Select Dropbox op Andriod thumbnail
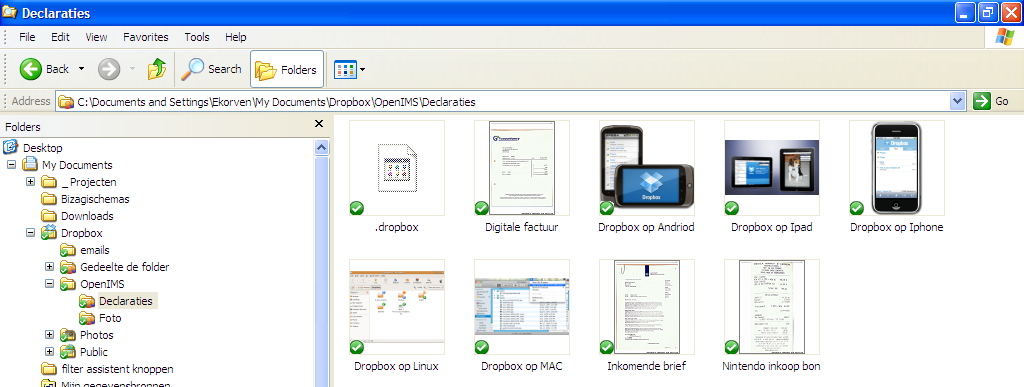Screen dimensions: 1024x387 [647, 168]
